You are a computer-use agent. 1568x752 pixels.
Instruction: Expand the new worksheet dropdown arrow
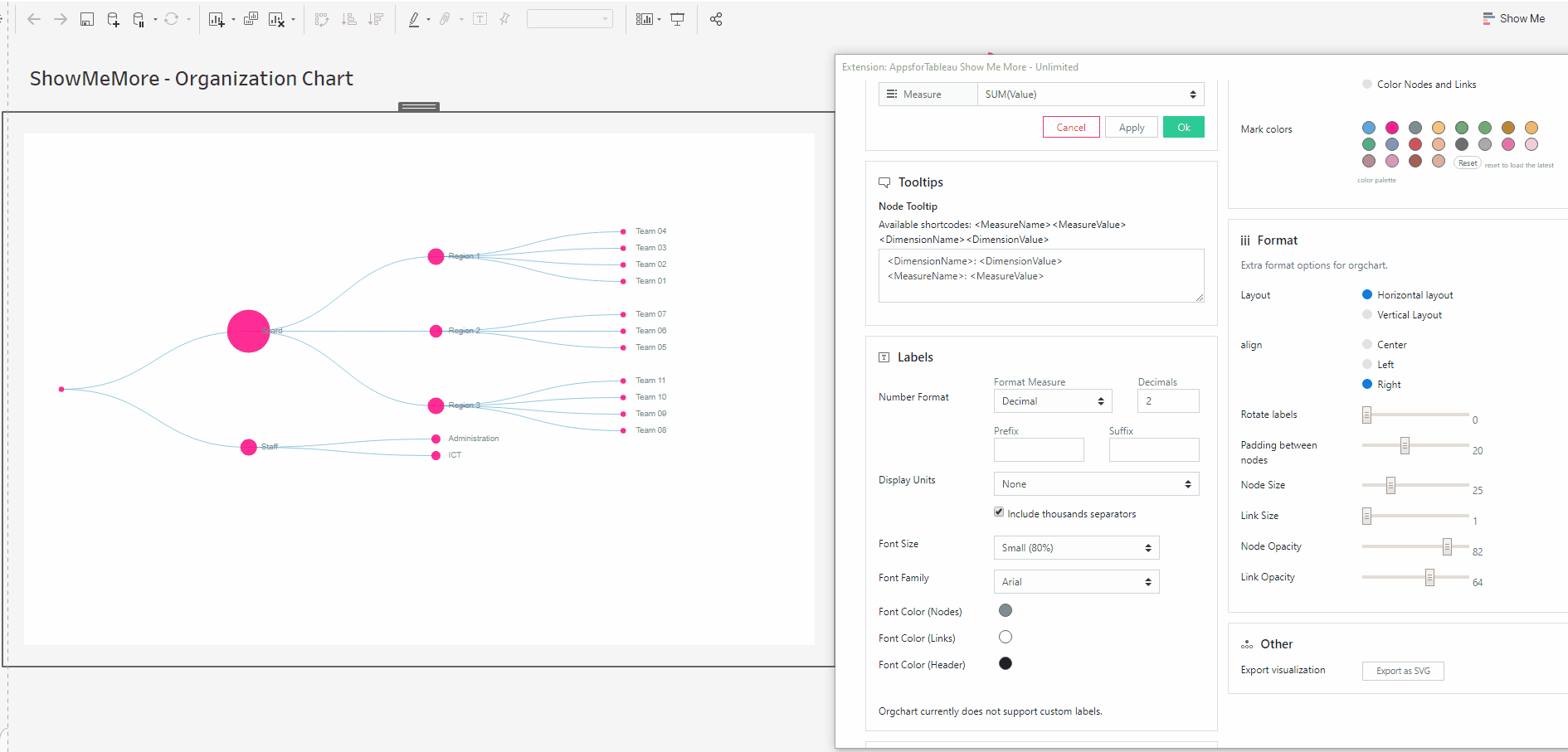point(233,20)
